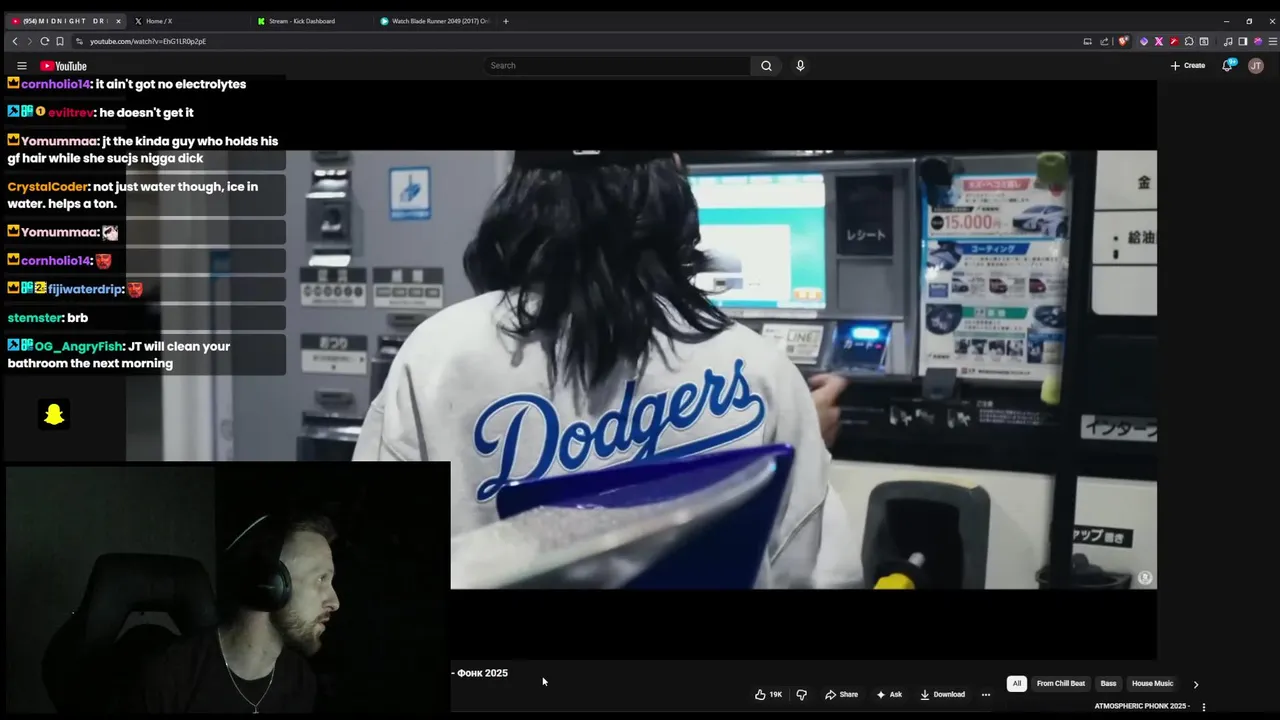This screenshot has height=720, width=1280.
Task: Open options for Atmospheric Phonk 2025 video
Action: pos(1204,707)
